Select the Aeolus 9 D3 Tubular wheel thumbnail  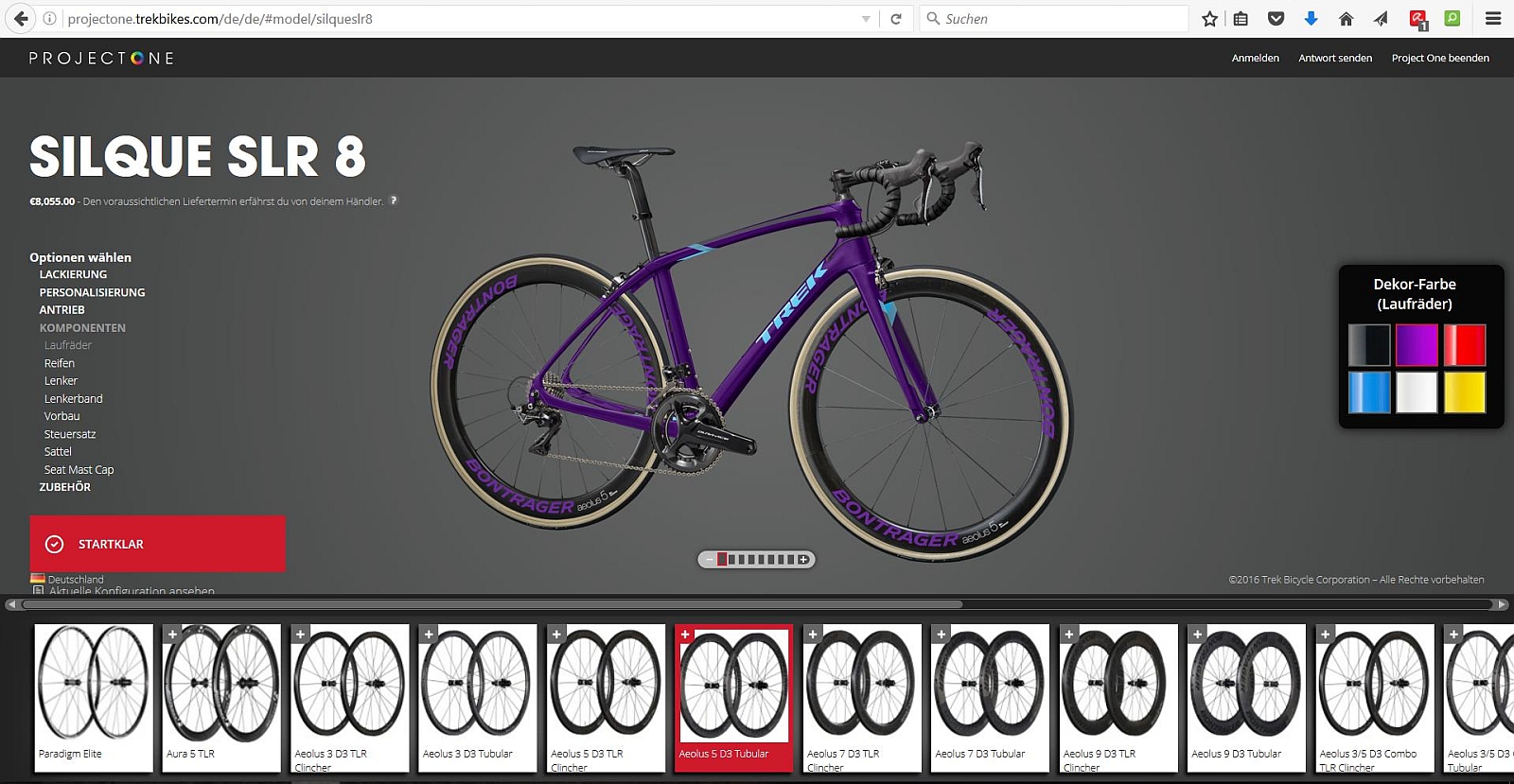1246,698
